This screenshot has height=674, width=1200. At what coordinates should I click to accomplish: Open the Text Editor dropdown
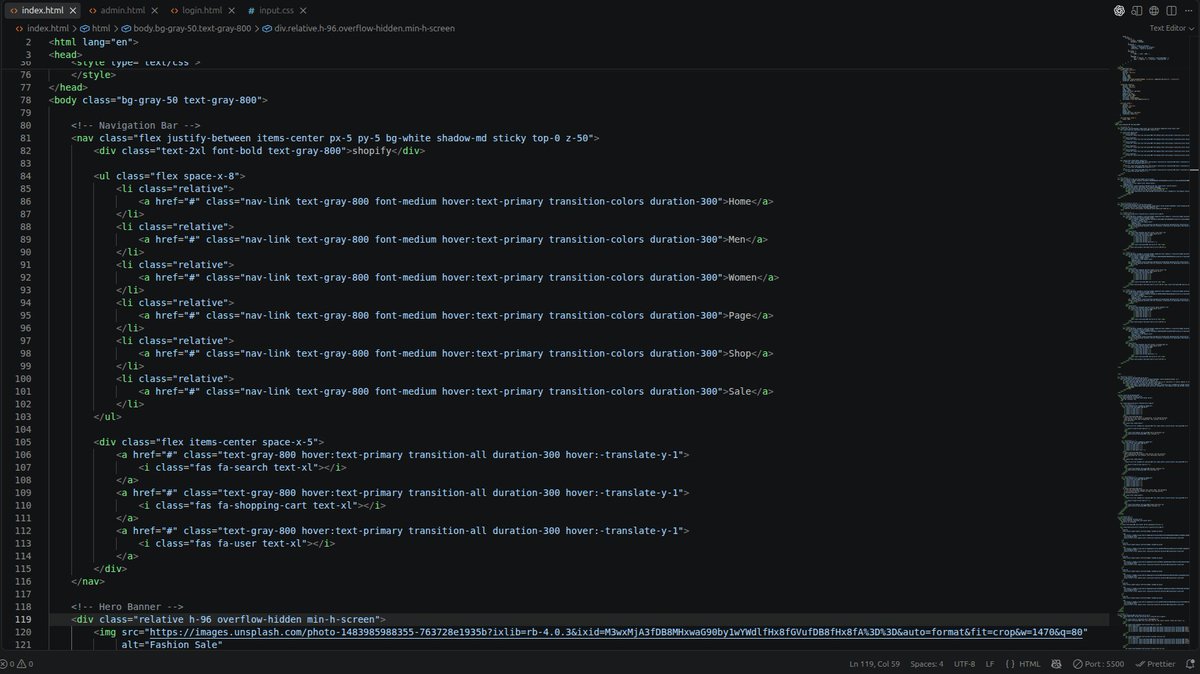[x=1171, y=28]
